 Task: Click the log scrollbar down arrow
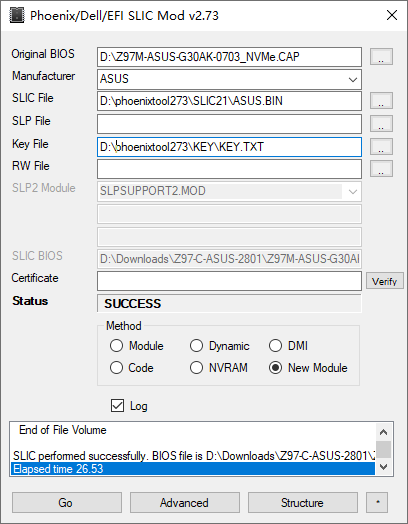[384, 467]
